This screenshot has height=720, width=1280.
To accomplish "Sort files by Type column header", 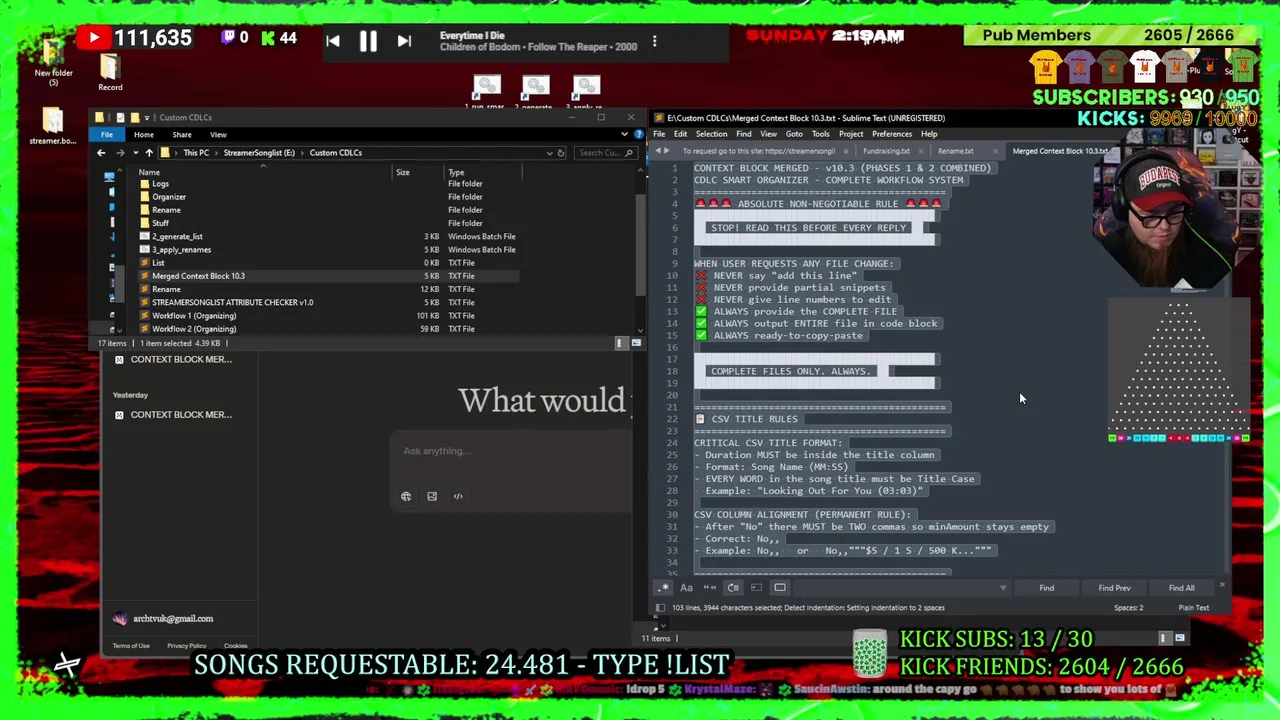I will (456, 172).
